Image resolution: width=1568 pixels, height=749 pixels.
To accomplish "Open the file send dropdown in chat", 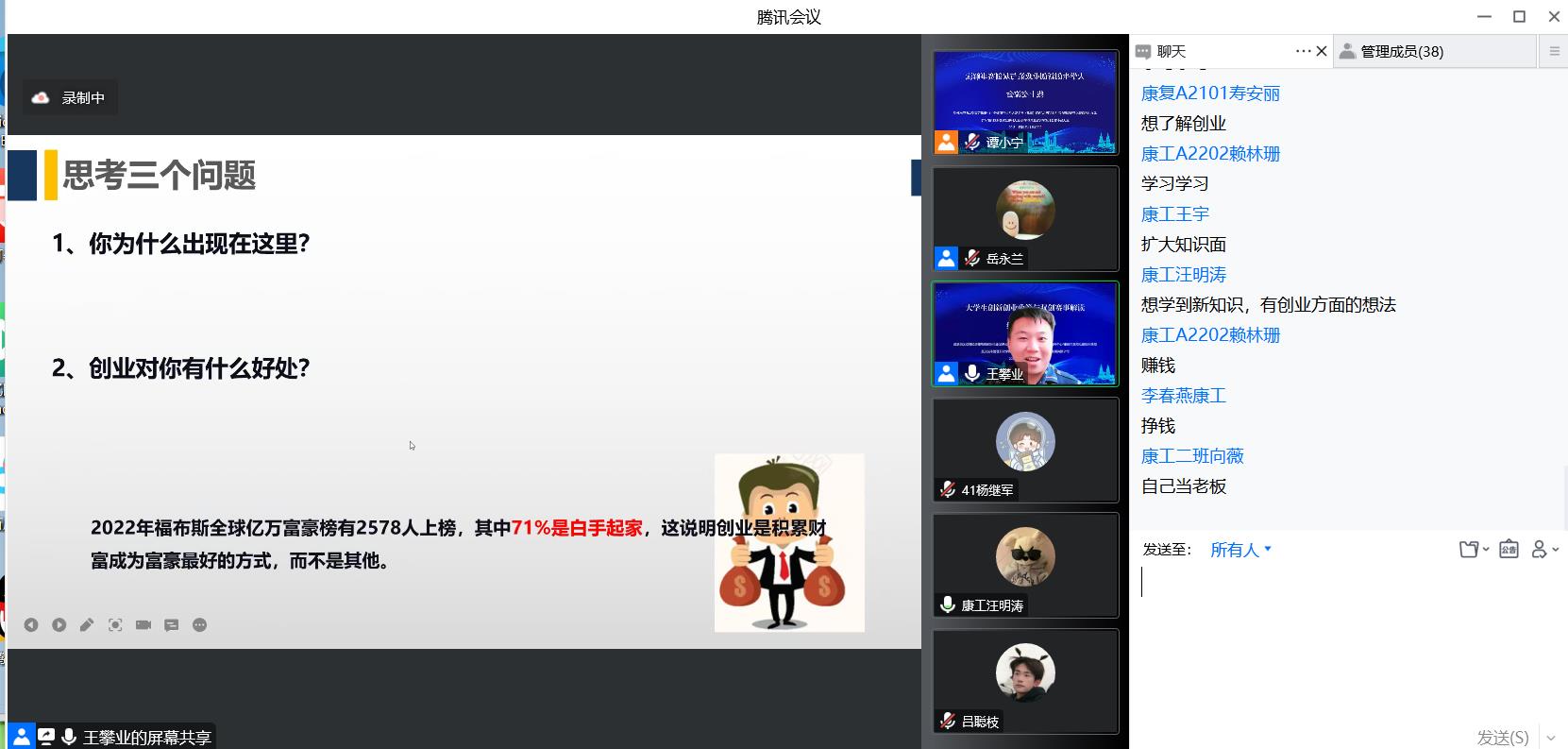I will (x=1473, y=550).
